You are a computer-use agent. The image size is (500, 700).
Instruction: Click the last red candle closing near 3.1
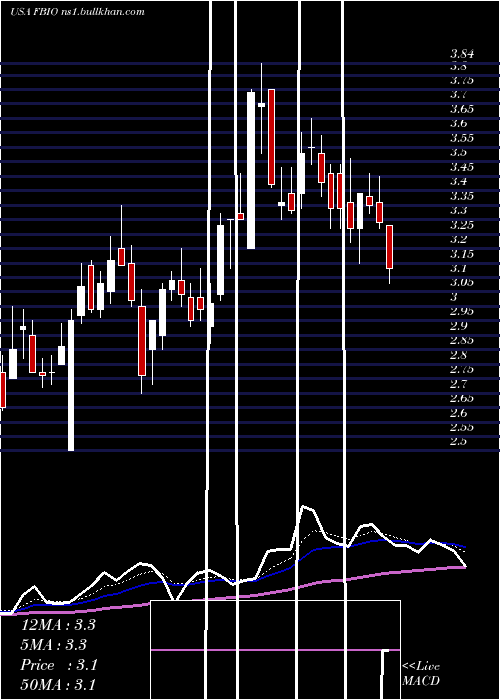click(x=390, y=247)
